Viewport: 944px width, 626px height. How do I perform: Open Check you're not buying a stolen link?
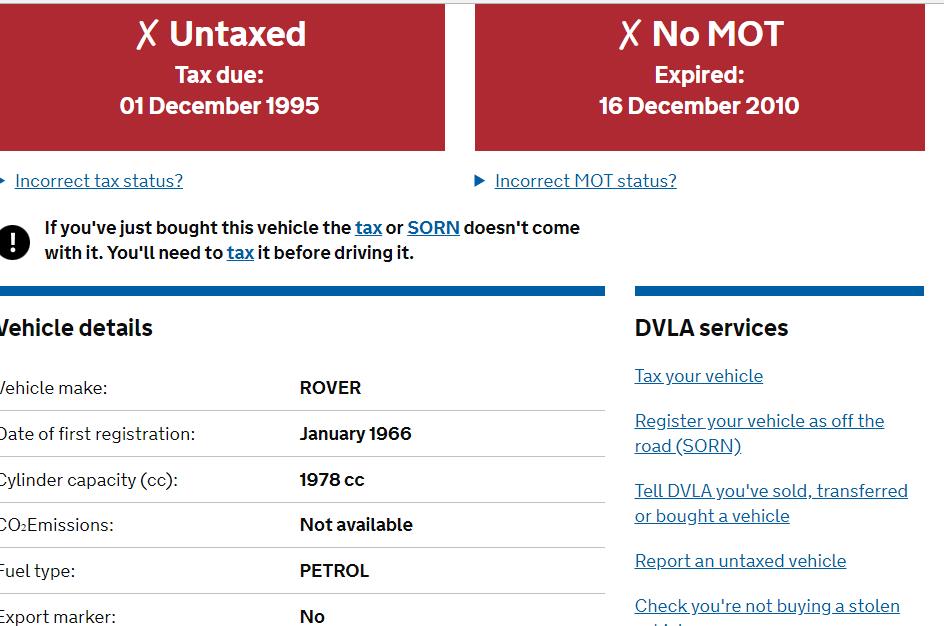pos(767,606)
